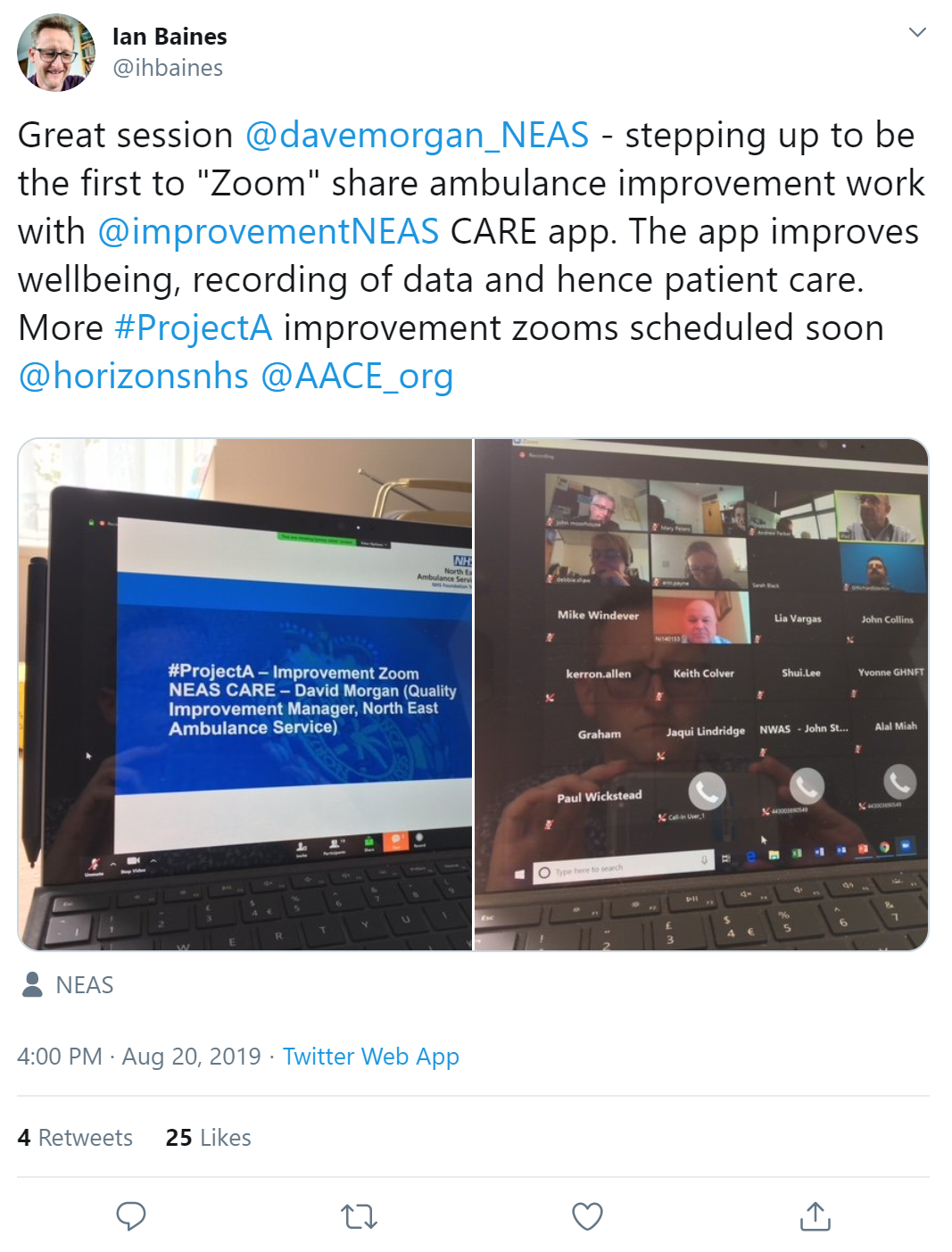View the 25 Likes list
Viewport: 952px width, 1252px height.
(x=208, y=1138)
